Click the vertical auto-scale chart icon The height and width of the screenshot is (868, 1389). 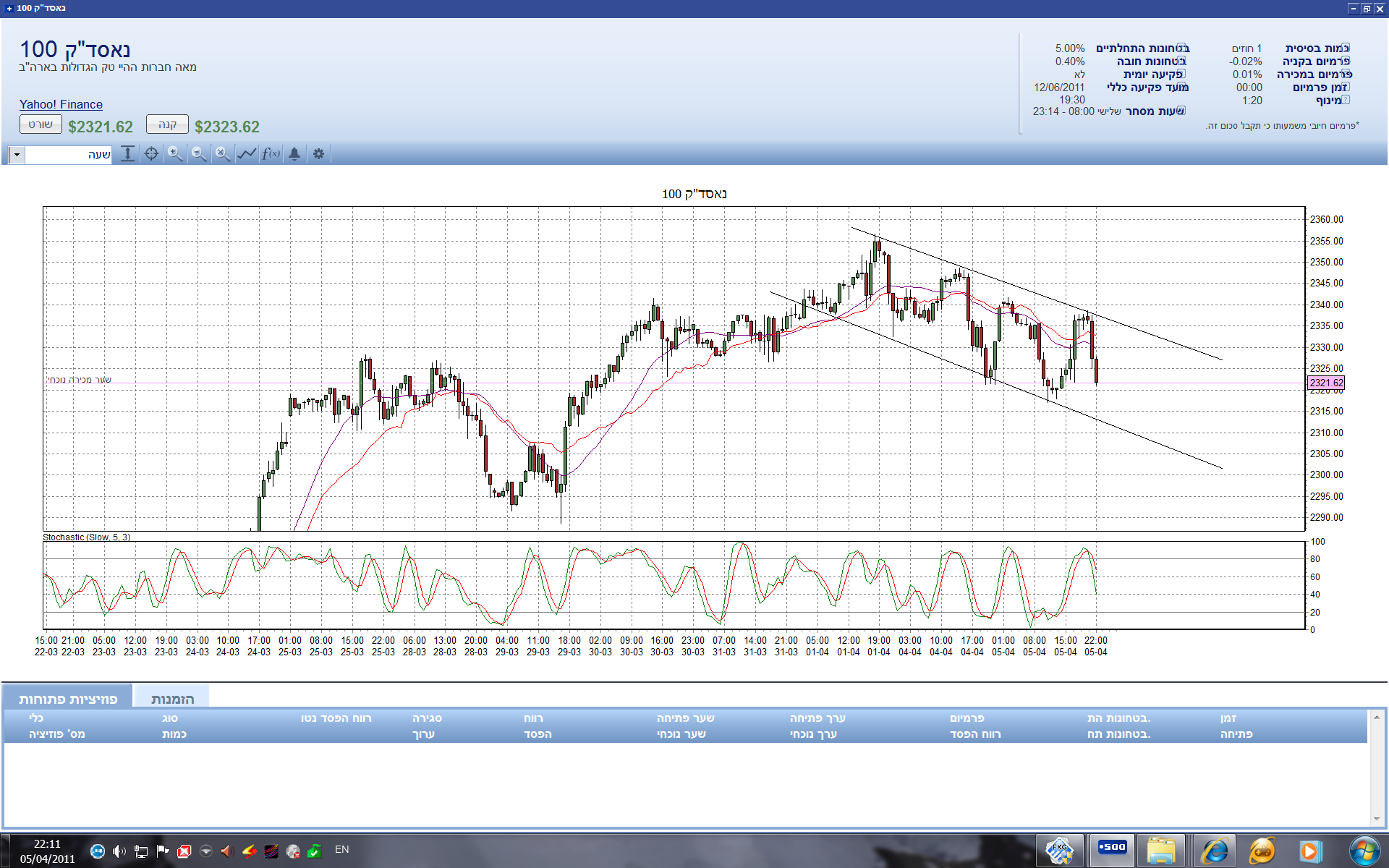127,153
